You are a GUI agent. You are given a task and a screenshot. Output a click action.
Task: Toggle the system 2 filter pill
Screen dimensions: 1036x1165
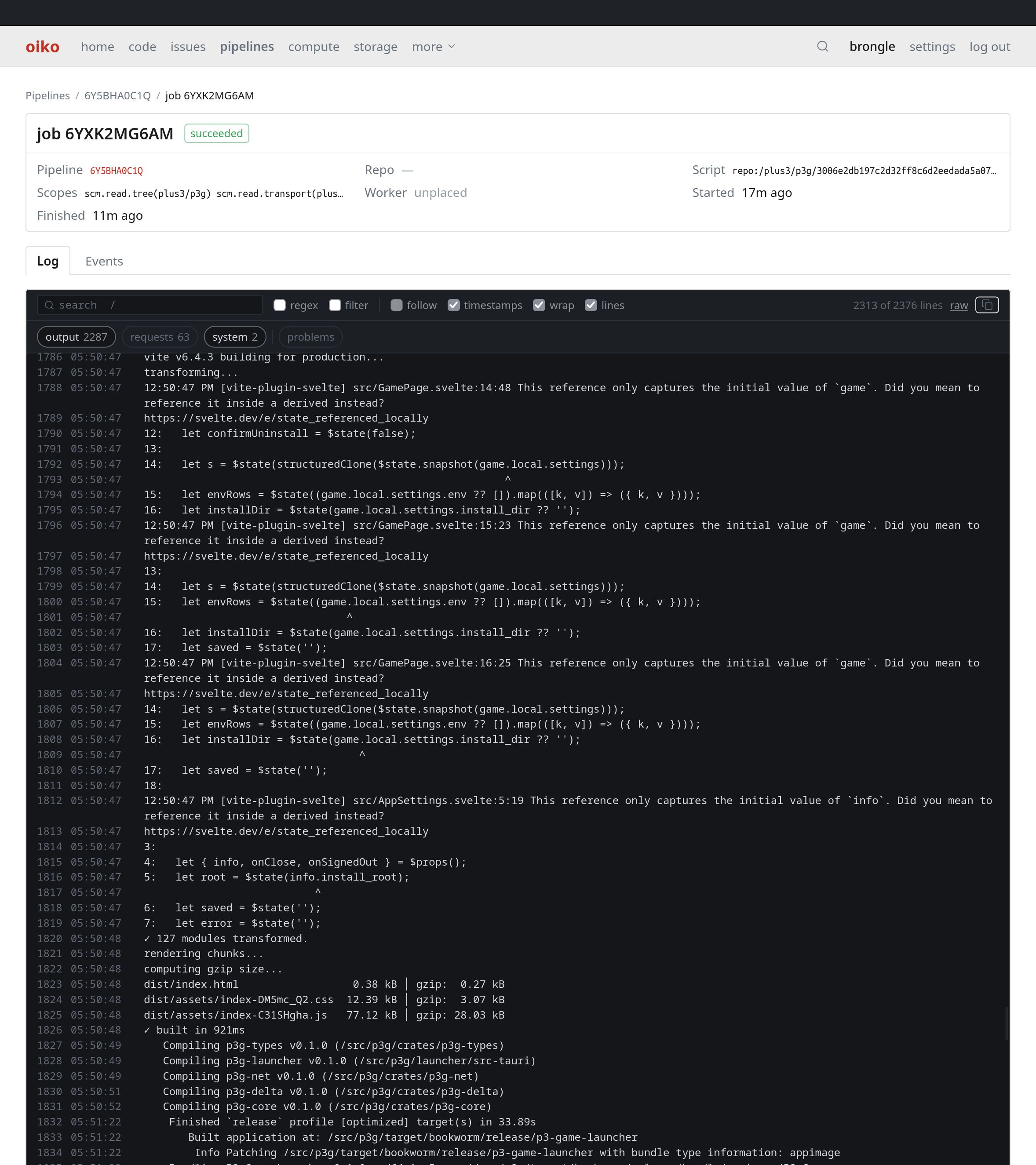pyautogui.click(x=235, y=337)
